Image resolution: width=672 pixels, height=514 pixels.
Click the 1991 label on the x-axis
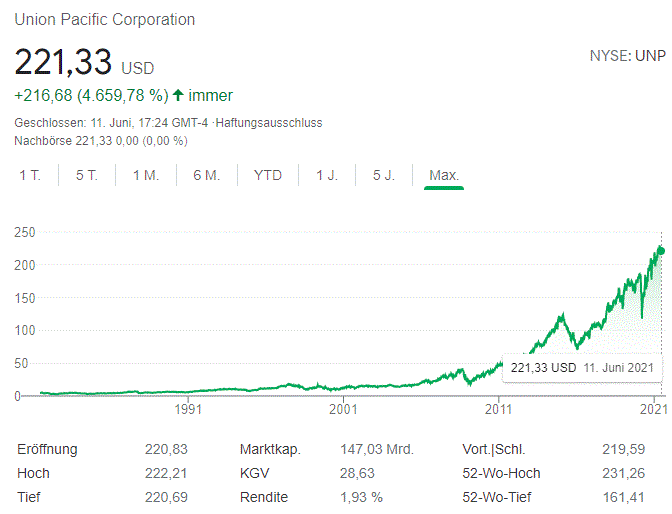189,408
